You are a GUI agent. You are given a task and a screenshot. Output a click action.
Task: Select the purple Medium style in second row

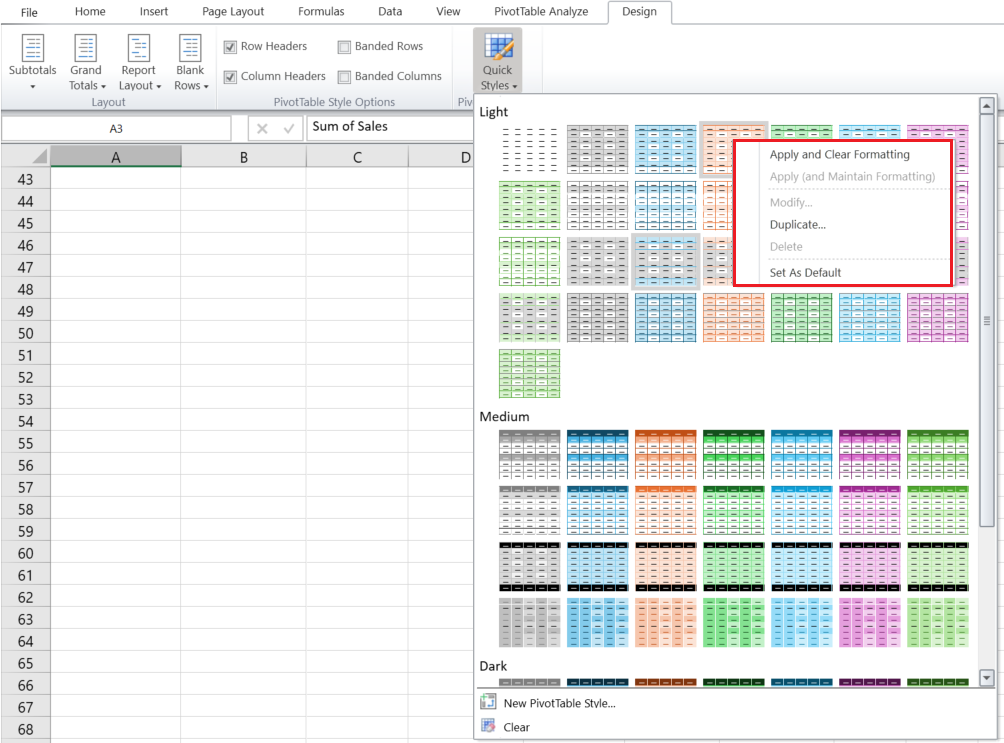(870, 510)
